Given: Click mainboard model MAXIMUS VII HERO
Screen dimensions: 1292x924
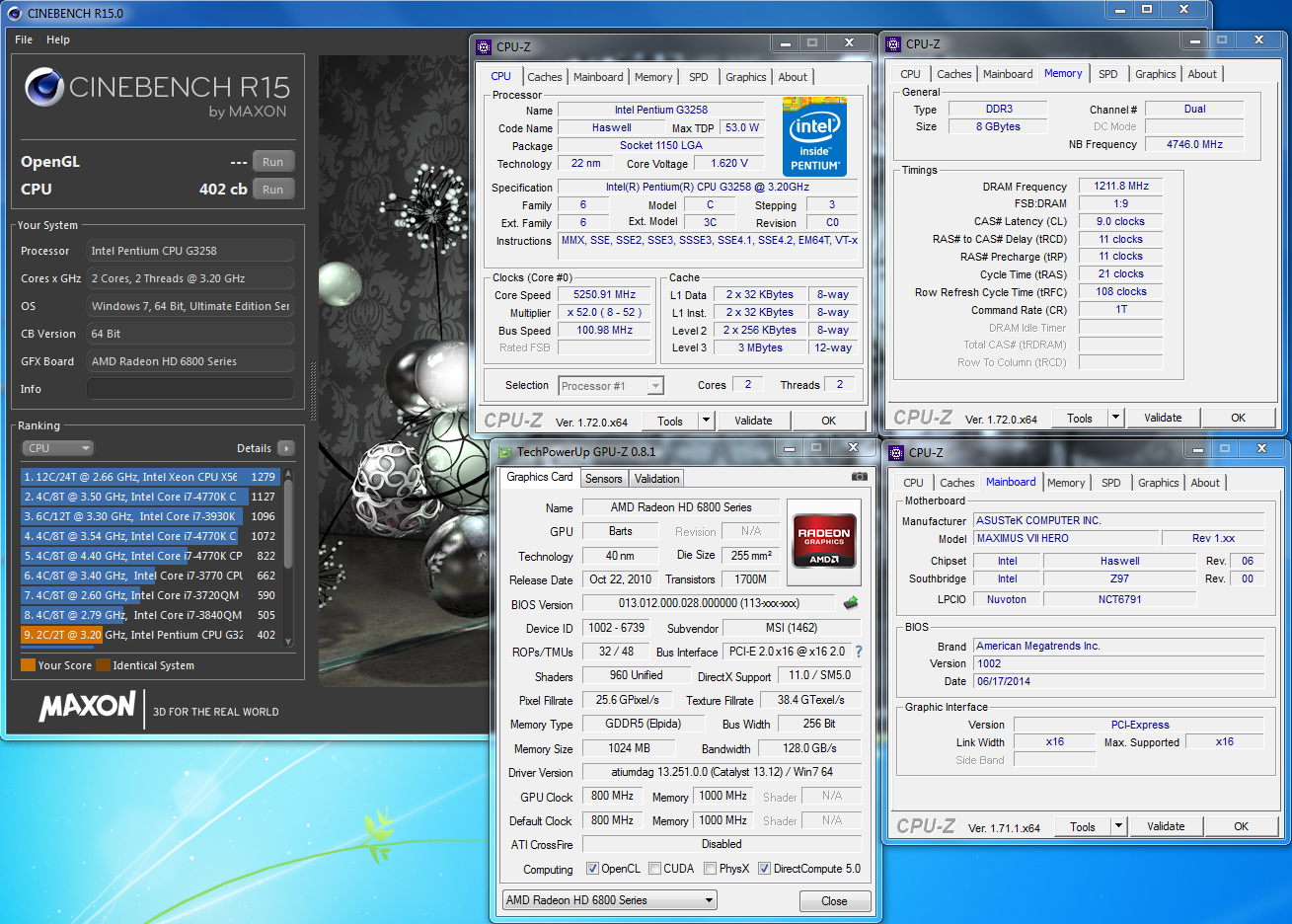Looking at the screenshot, I should 1066,538.
